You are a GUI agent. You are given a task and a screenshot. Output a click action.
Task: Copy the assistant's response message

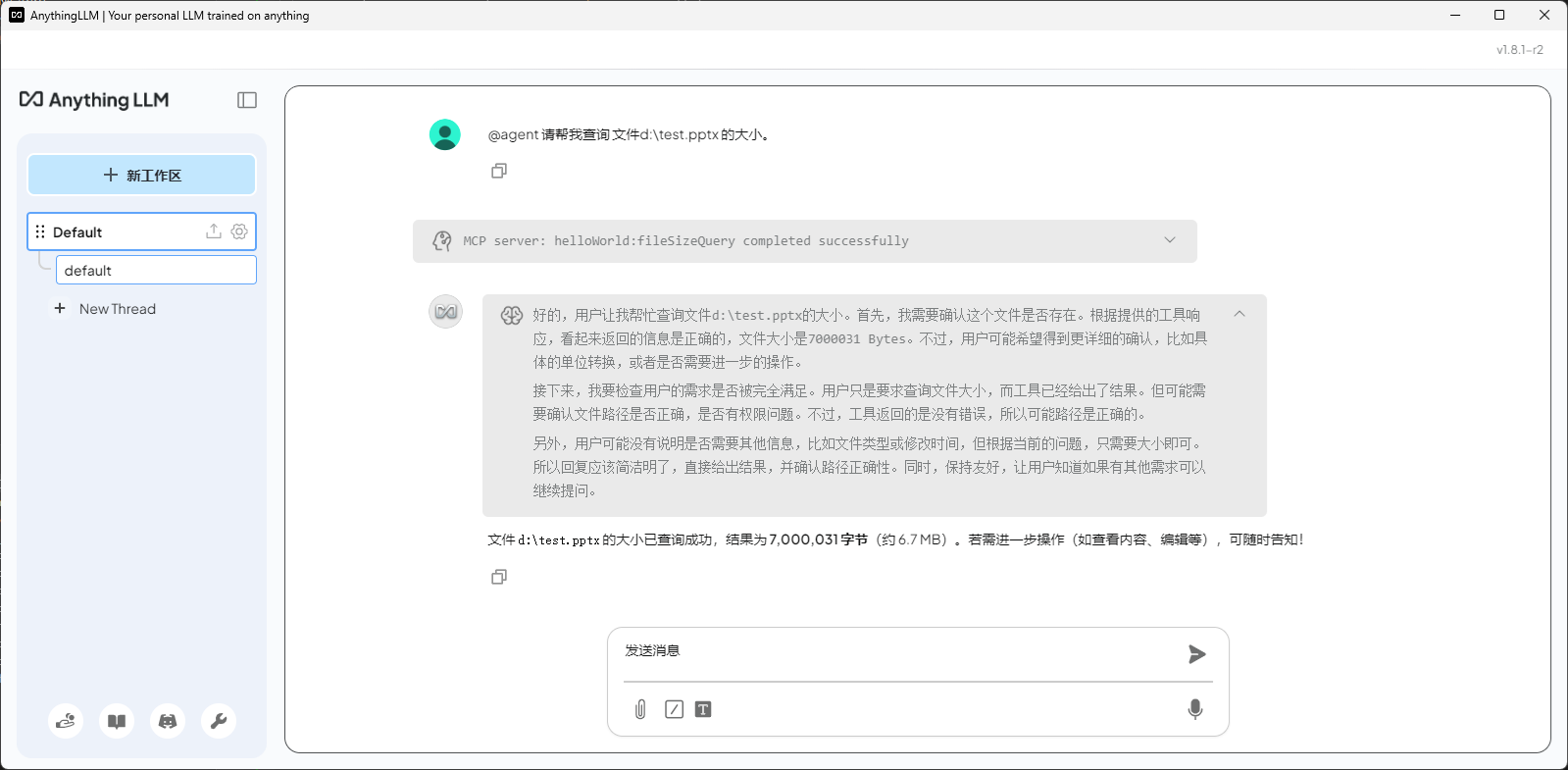click(x=499, y=577)
